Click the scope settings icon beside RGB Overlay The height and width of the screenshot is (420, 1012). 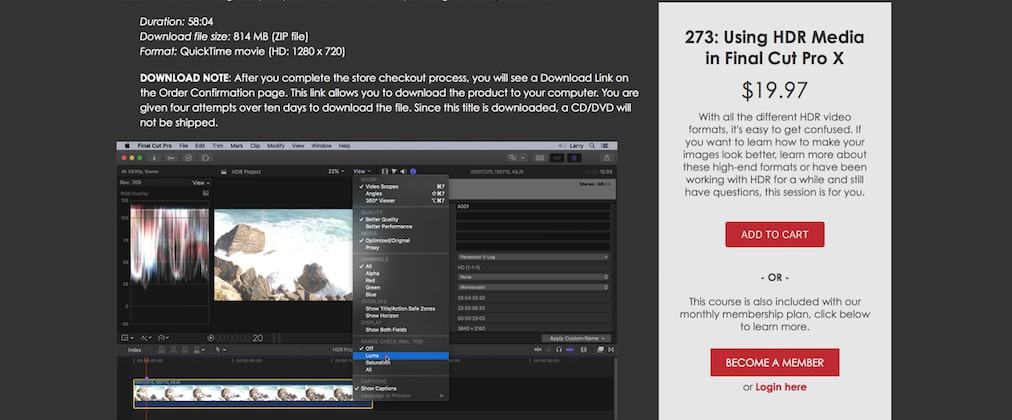(x=206, y=193)
